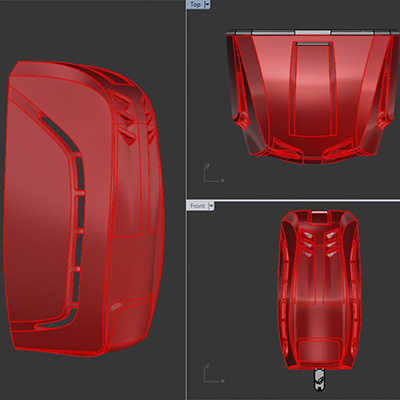Open the Front viewport dropdown arrow

coord(211,206)
